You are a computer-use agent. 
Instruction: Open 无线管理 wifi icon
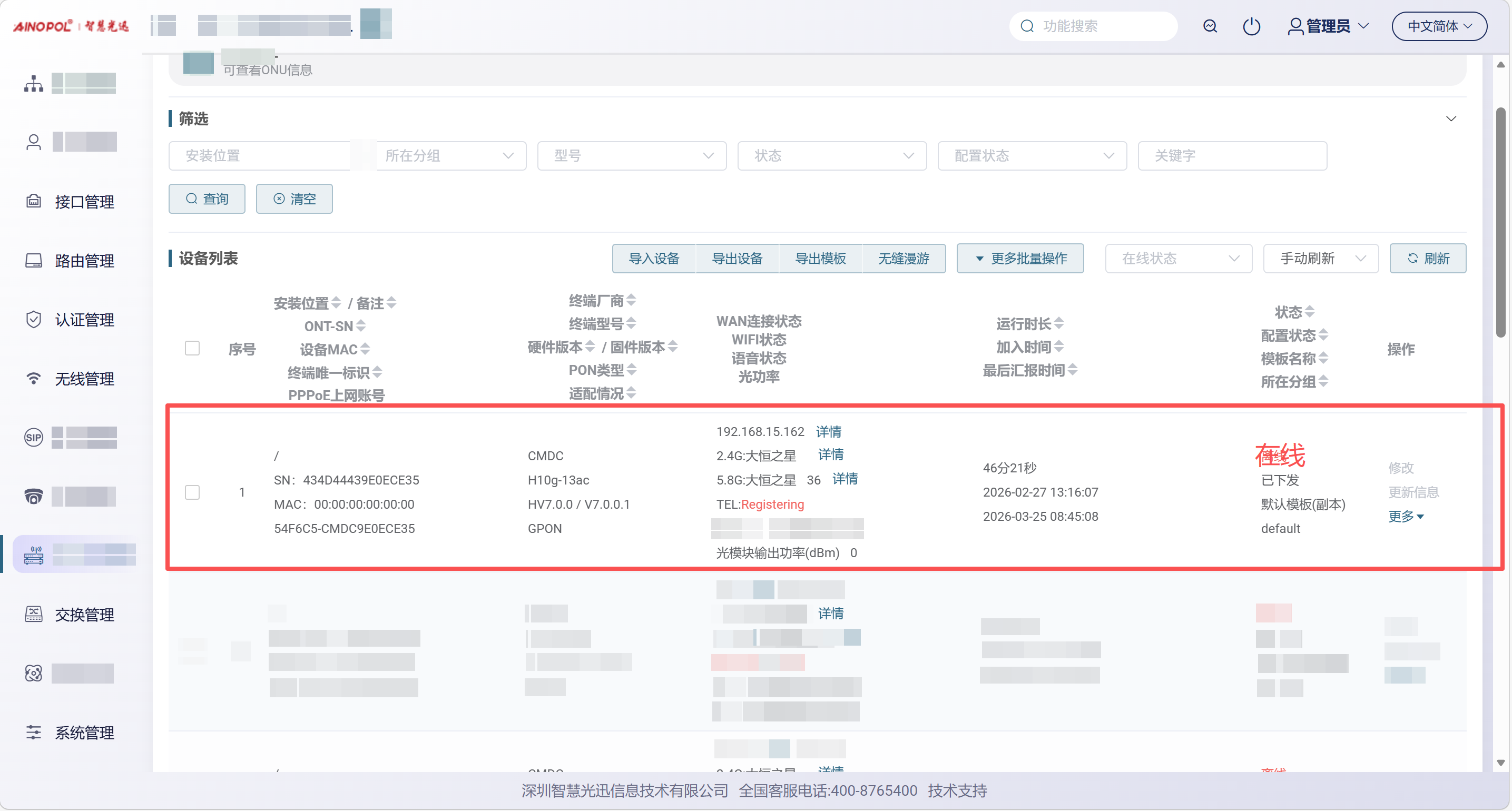point(34,379)
